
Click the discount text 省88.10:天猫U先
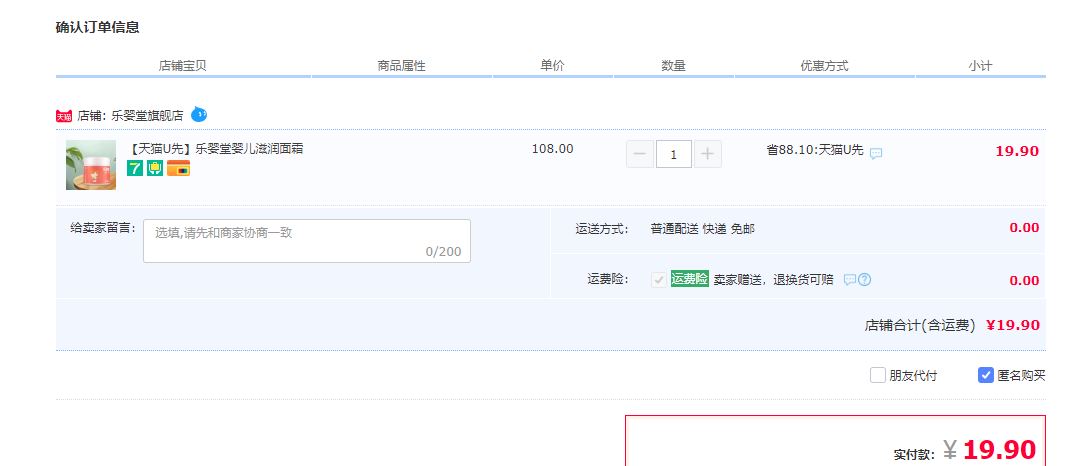(x=815, y=149)
